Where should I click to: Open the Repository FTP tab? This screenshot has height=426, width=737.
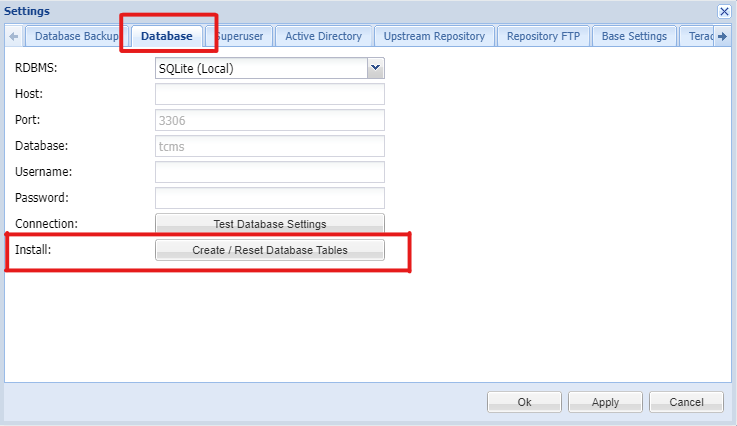pos(543,37)
